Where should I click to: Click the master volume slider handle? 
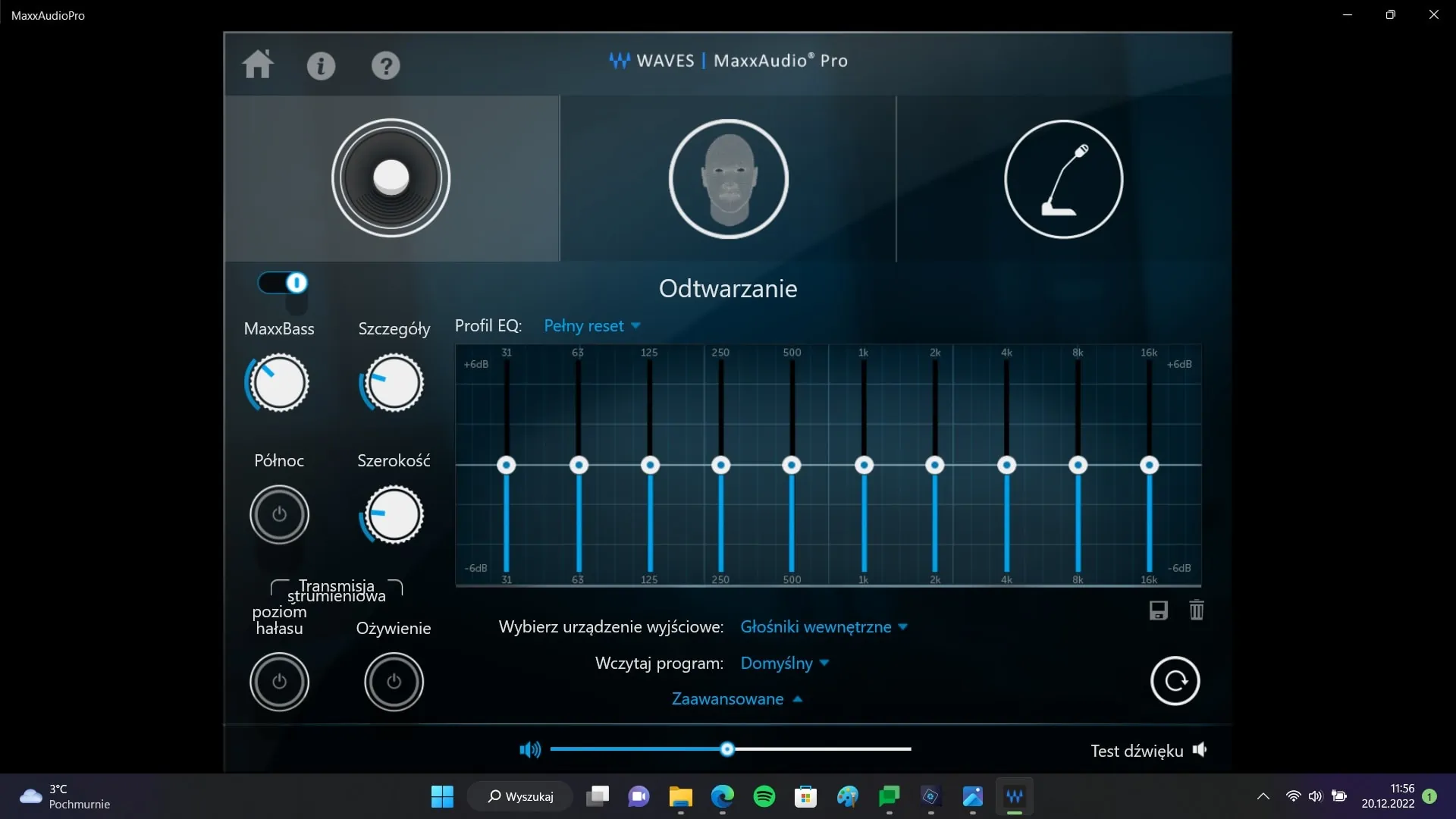727,749
